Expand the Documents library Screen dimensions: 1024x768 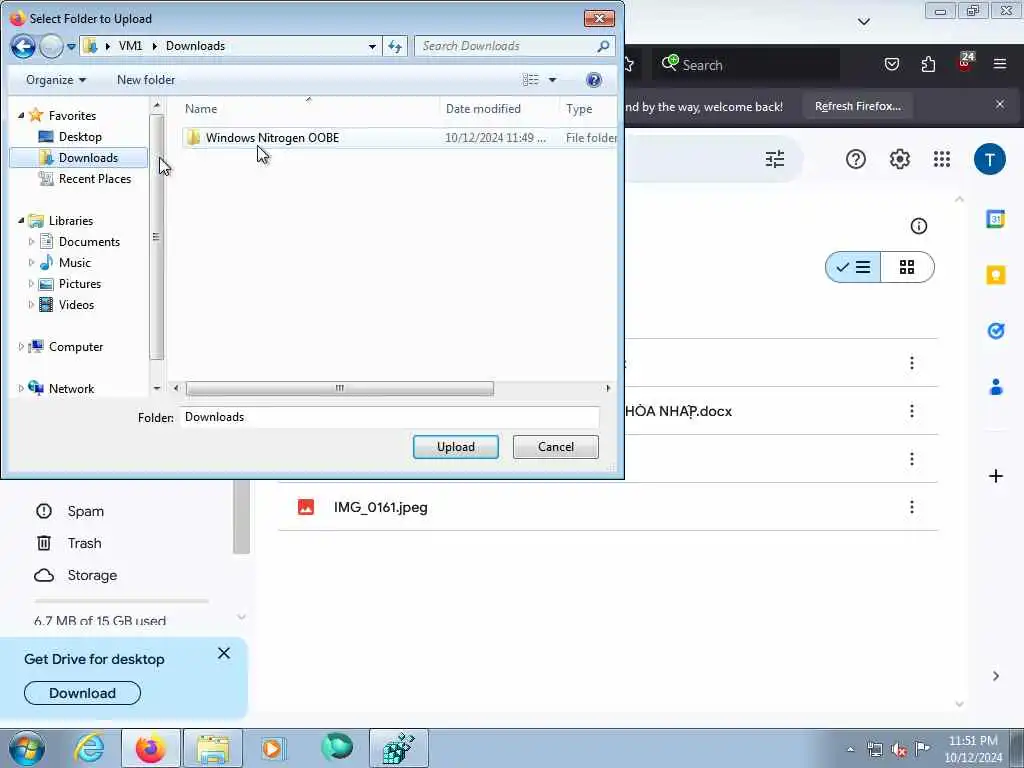point(31,242)
